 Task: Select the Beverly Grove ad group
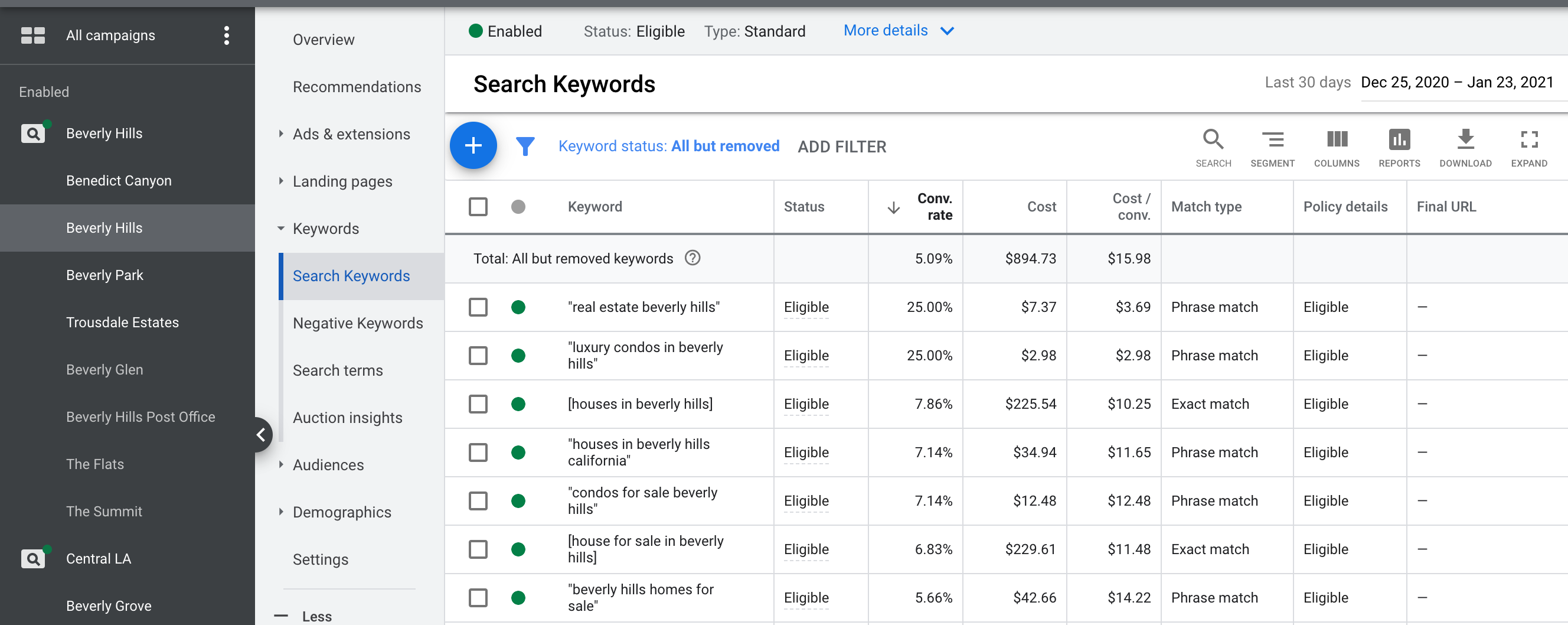click(x=109, y=606)
